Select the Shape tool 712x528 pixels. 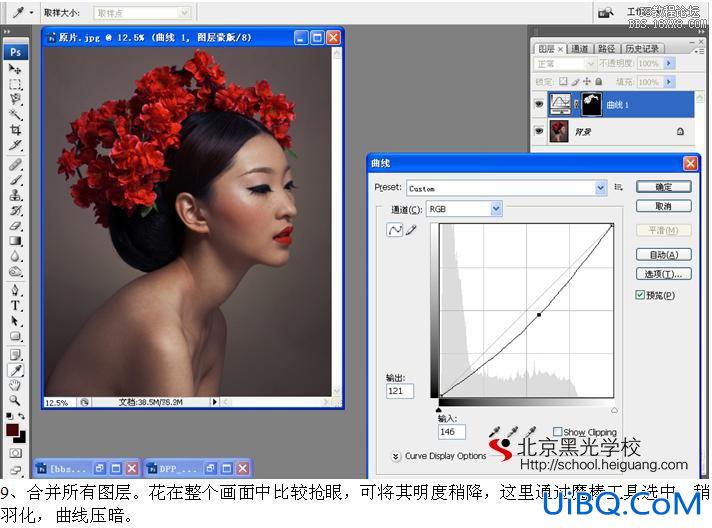[x=15, y=336]
